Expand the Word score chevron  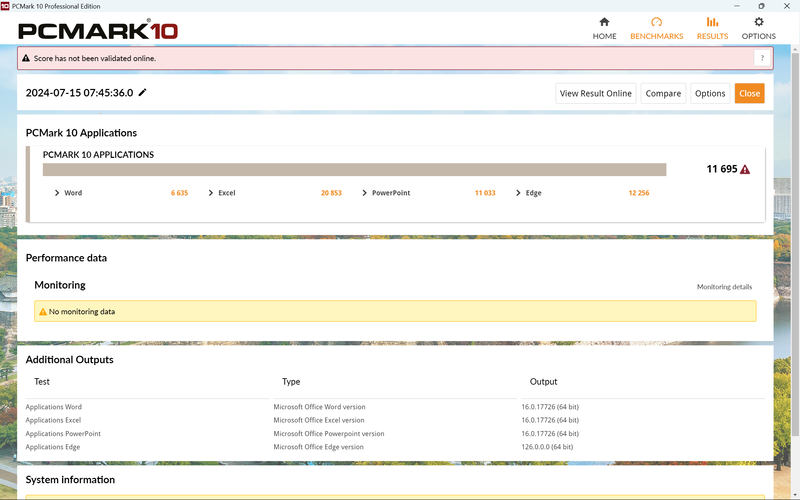click(x=57, y=193)
